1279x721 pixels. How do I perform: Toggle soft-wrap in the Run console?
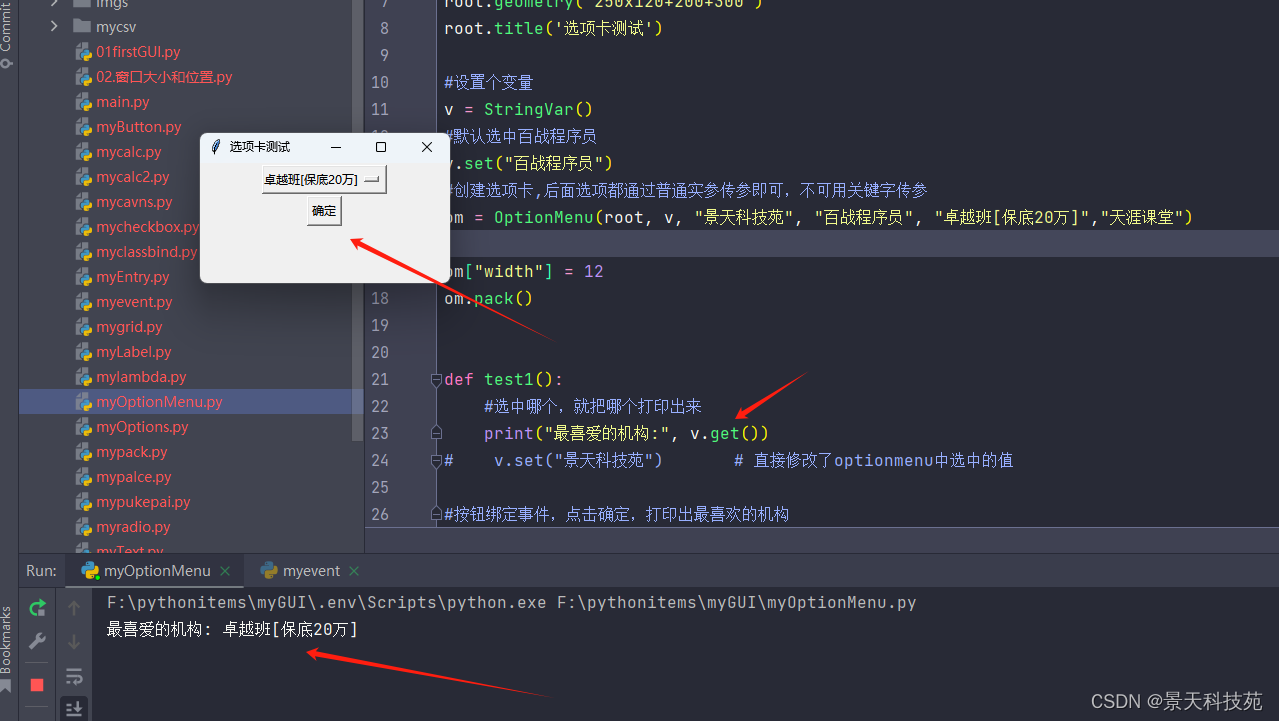tap(74, 676)
